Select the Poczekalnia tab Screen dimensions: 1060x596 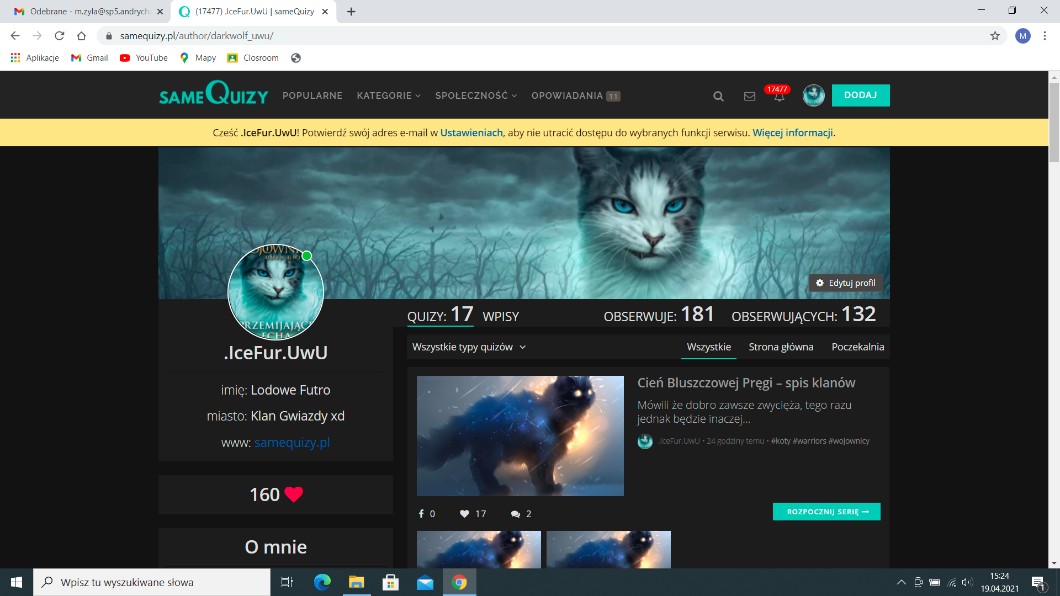(857, 347)
